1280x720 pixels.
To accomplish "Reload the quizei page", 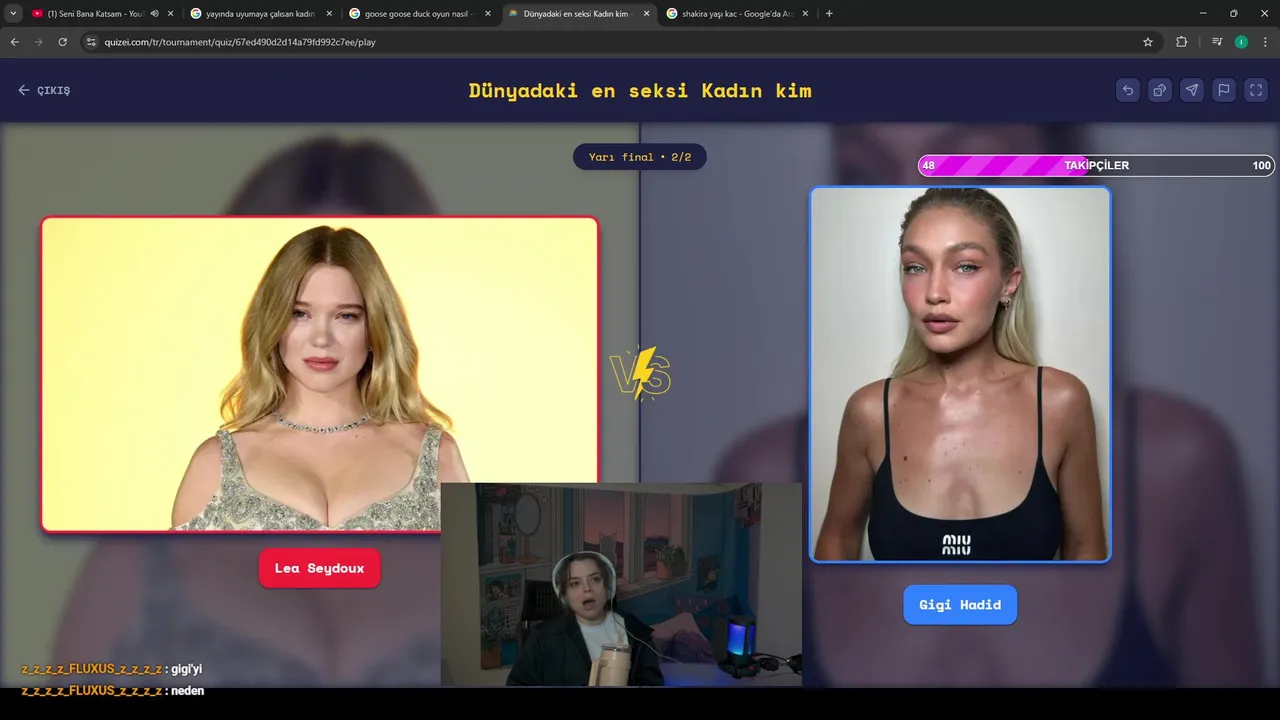I will click(x=62, y=42).
